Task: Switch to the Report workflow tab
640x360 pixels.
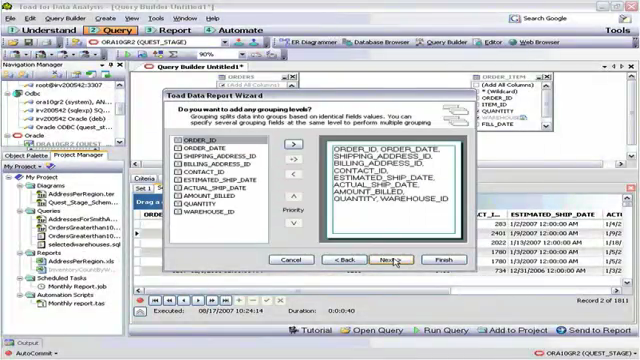Action: click(x=169, y=30)
